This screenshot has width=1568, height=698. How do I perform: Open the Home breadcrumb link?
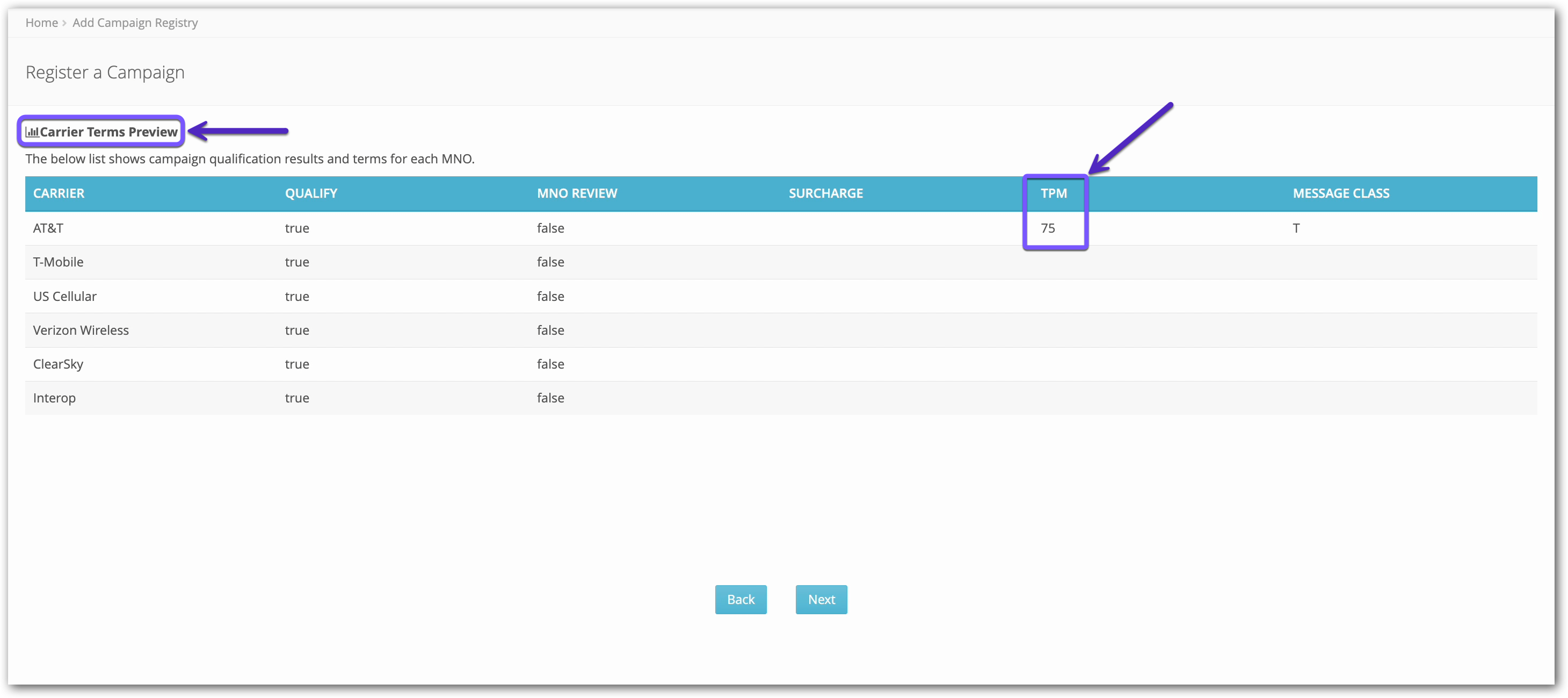41,23
